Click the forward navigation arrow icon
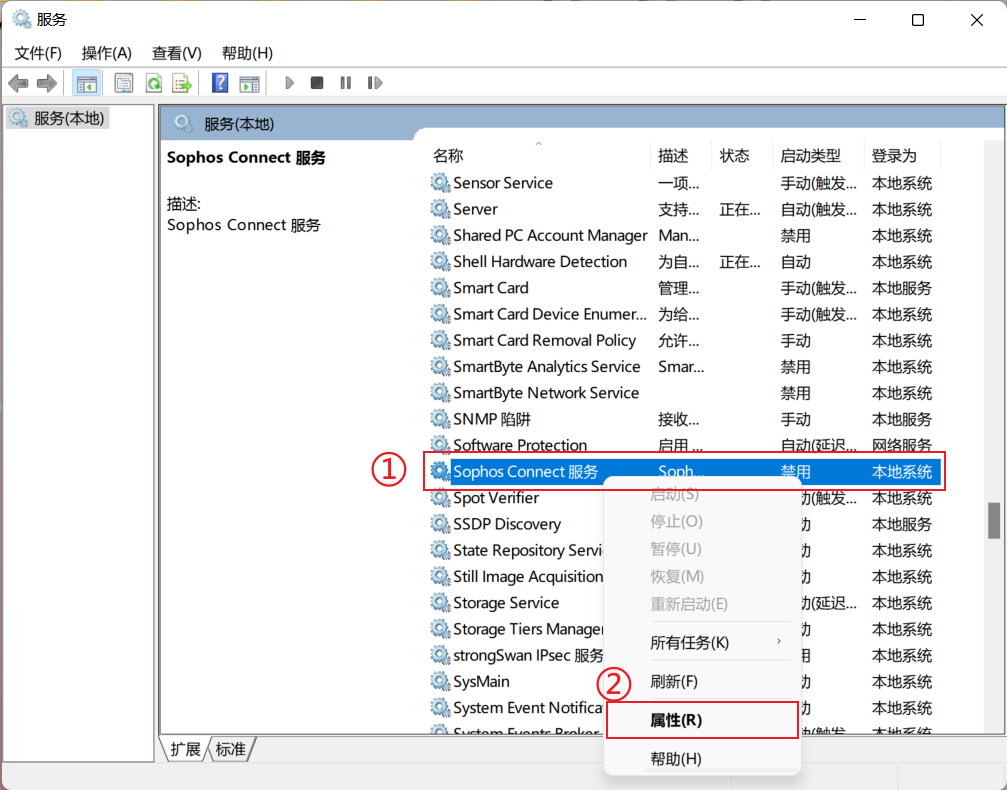Image resolution: width=1007 pixels, height=790 pixels. point(45,82)
